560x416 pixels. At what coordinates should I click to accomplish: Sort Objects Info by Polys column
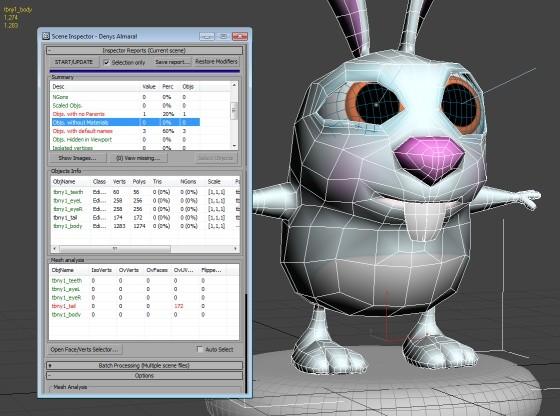point(140,182)
